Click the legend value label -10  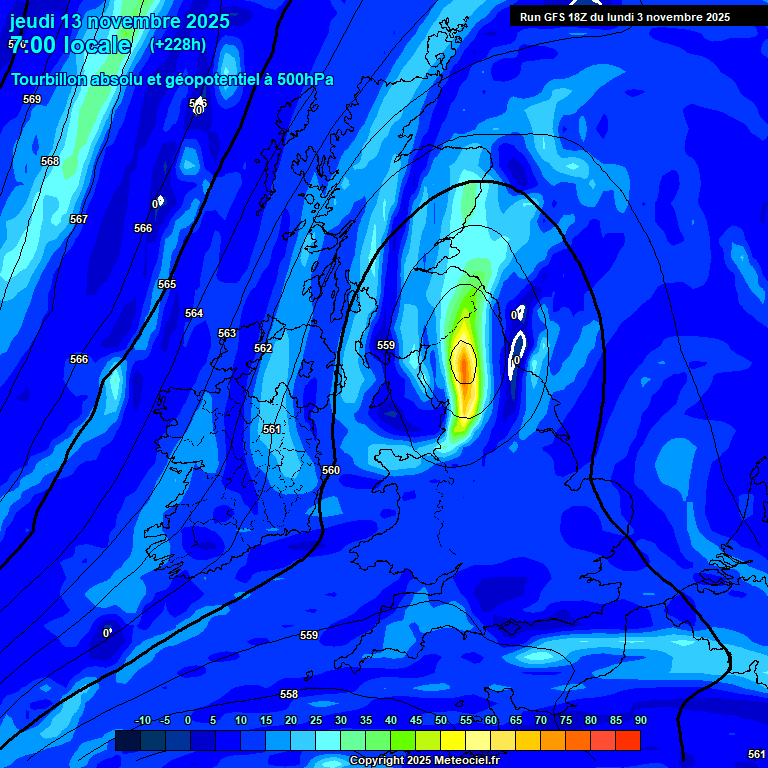142,720
